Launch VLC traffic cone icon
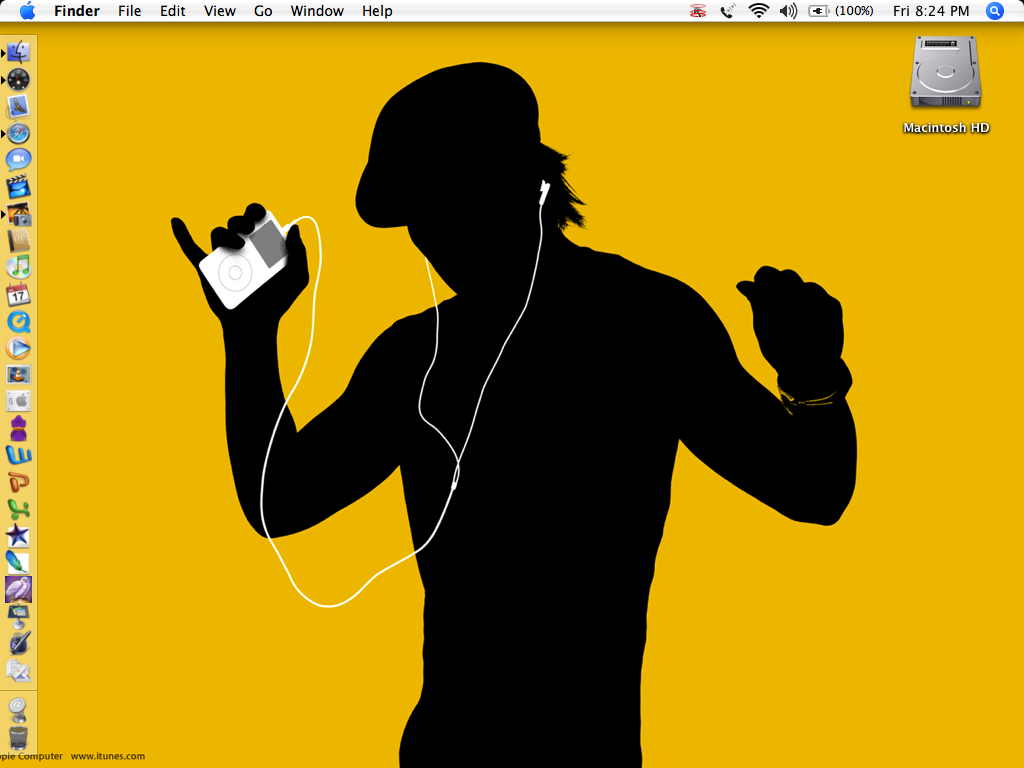1024x768 pixels. 18,375
